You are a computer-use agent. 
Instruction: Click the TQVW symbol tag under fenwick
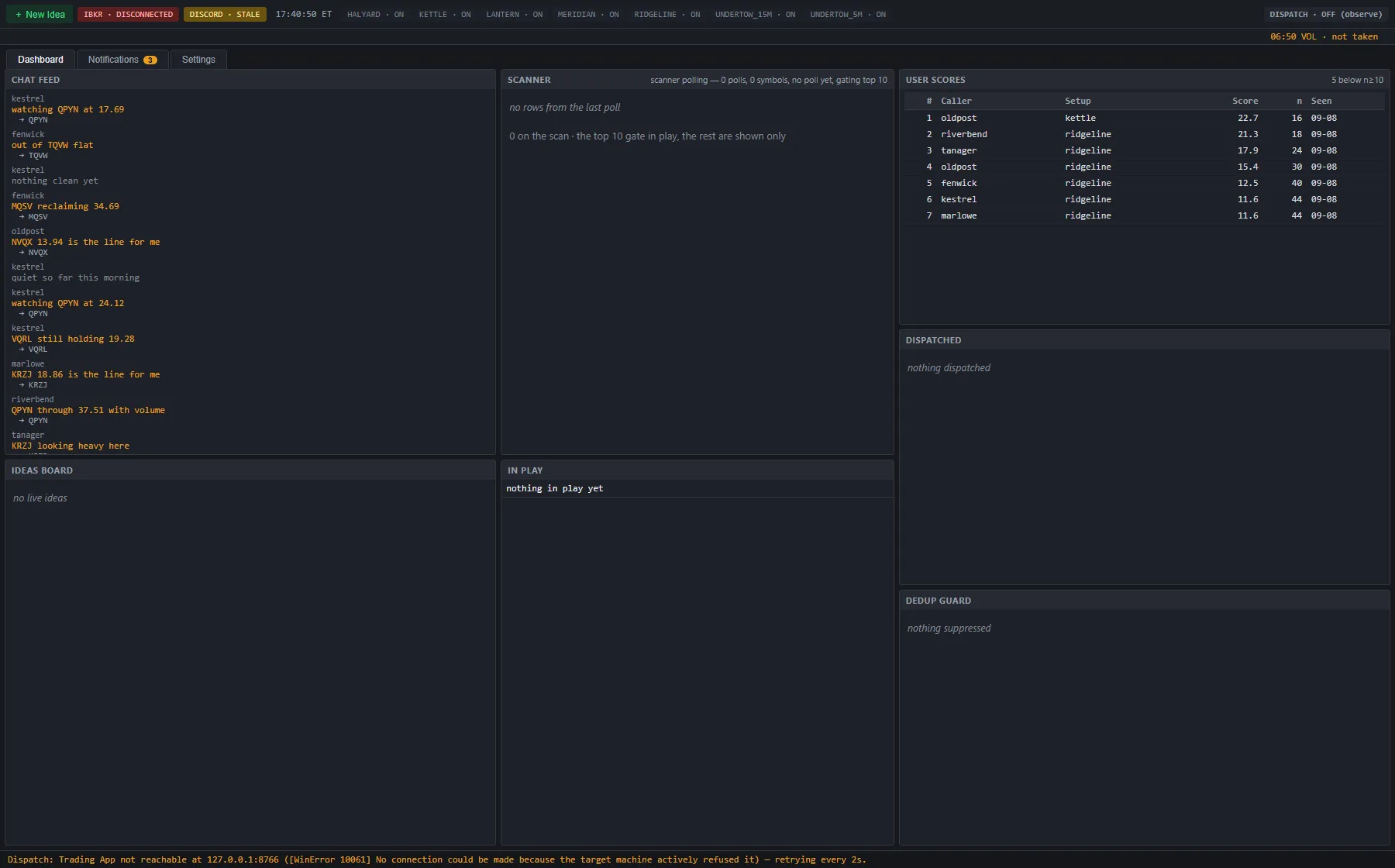[x=38, y=156]
